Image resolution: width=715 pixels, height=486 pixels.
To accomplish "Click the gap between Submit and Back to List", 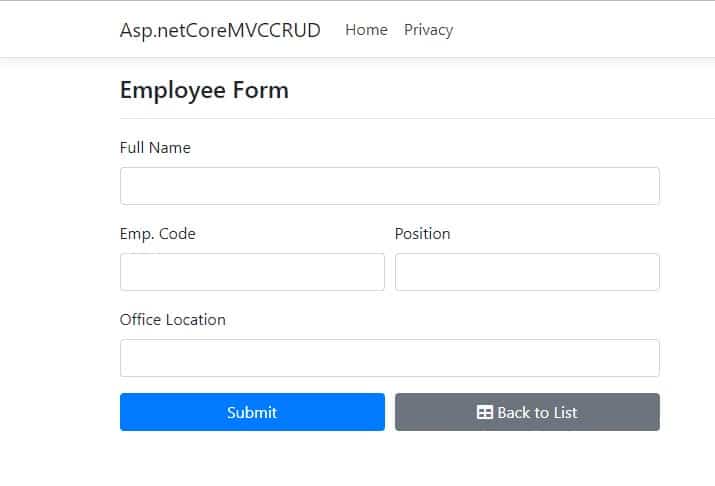I will pos(390,412).
